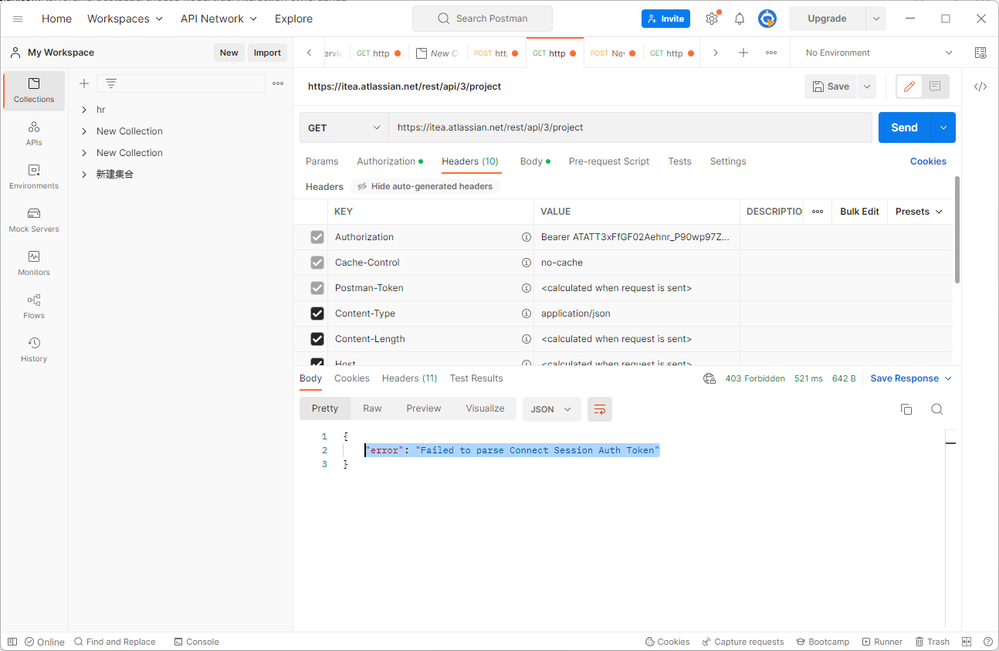The height and width of the screenshot is (651, 999).
Task: Open the Upgrade options arrow
Action: (x=876, y=19)
